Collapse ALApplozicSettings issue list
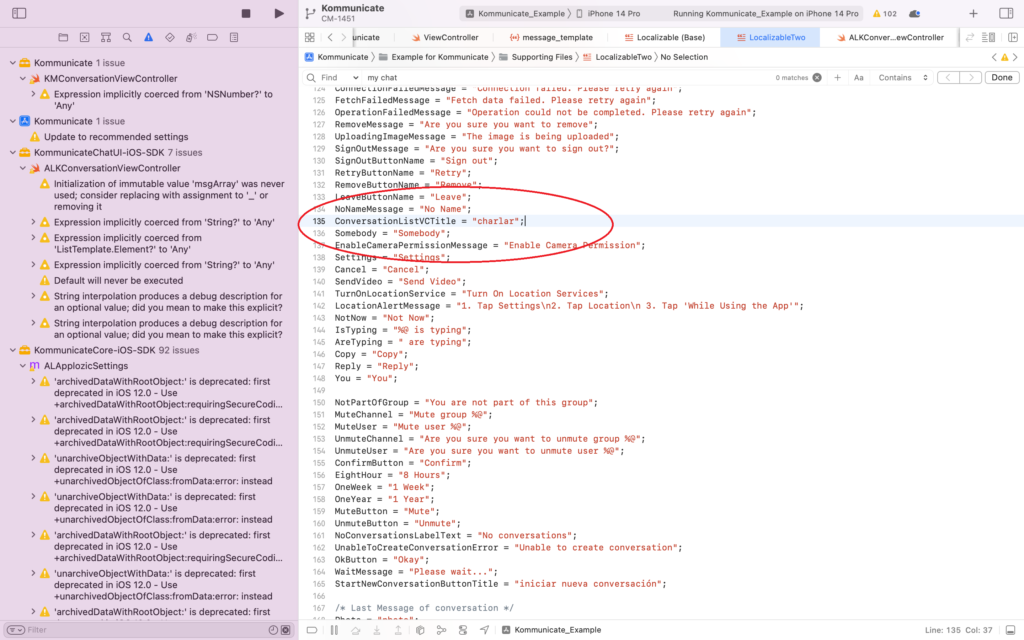The width and height of the screenshot is (1024, 640). [x=23, y=366]
